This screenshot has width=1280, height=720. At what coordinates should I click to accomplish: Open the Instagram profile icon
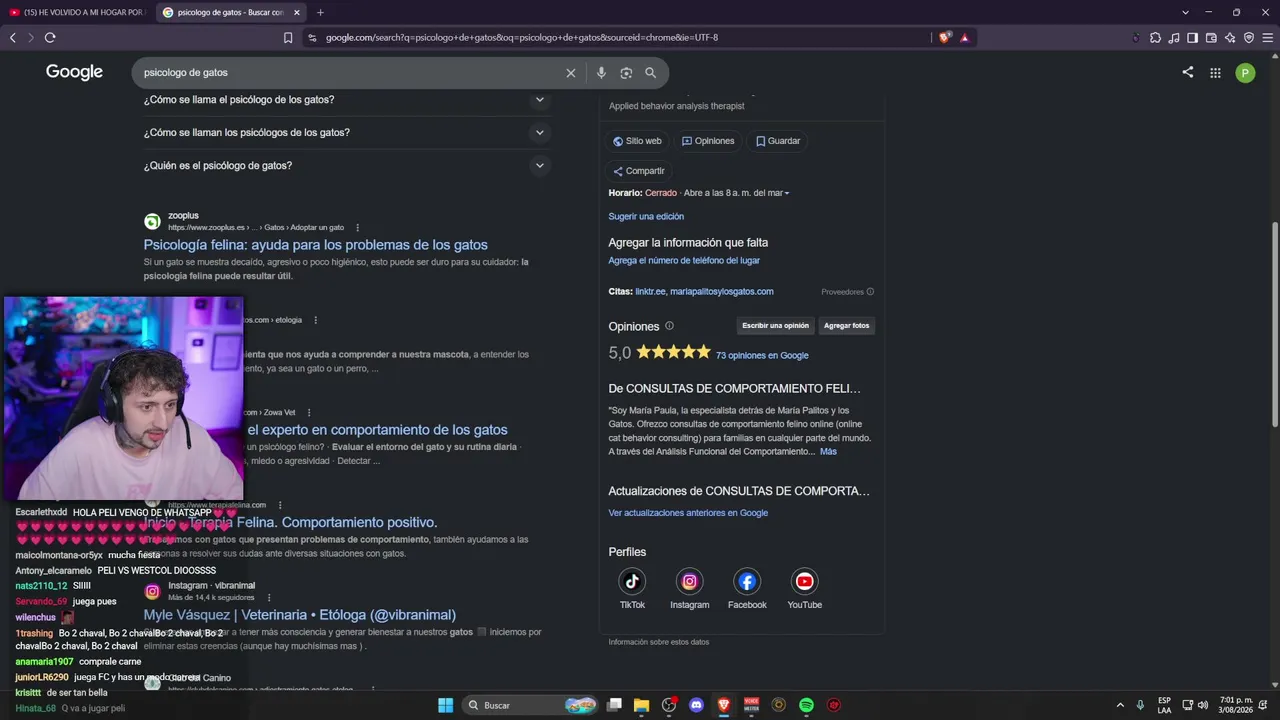(690, 581)
